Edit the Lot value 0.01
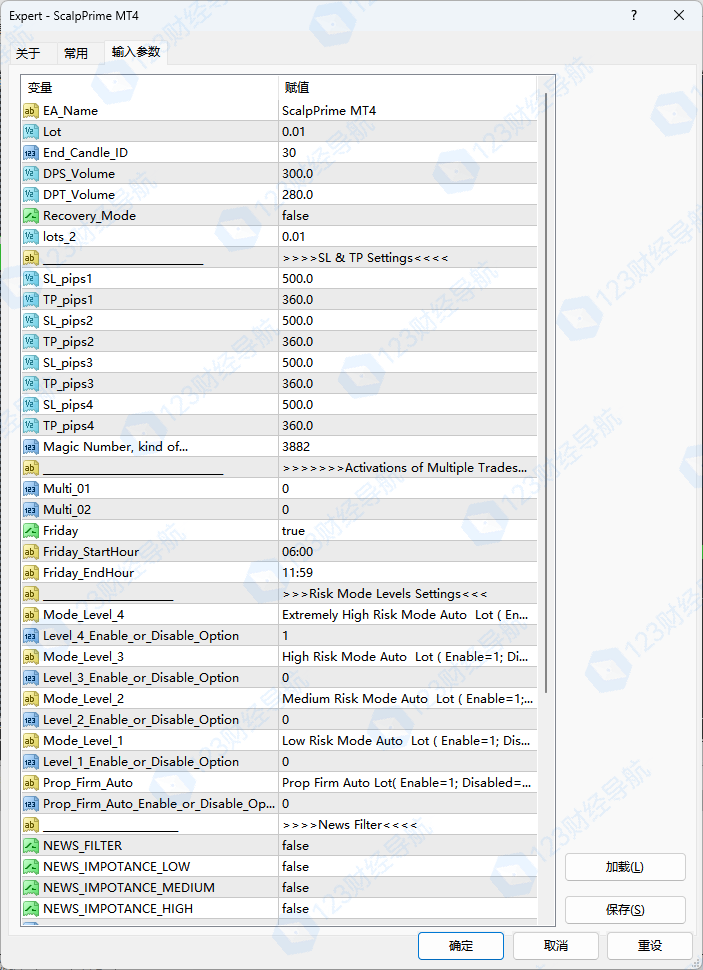The width and height of the screenshot is (703, 970). (x=407, y=132)
